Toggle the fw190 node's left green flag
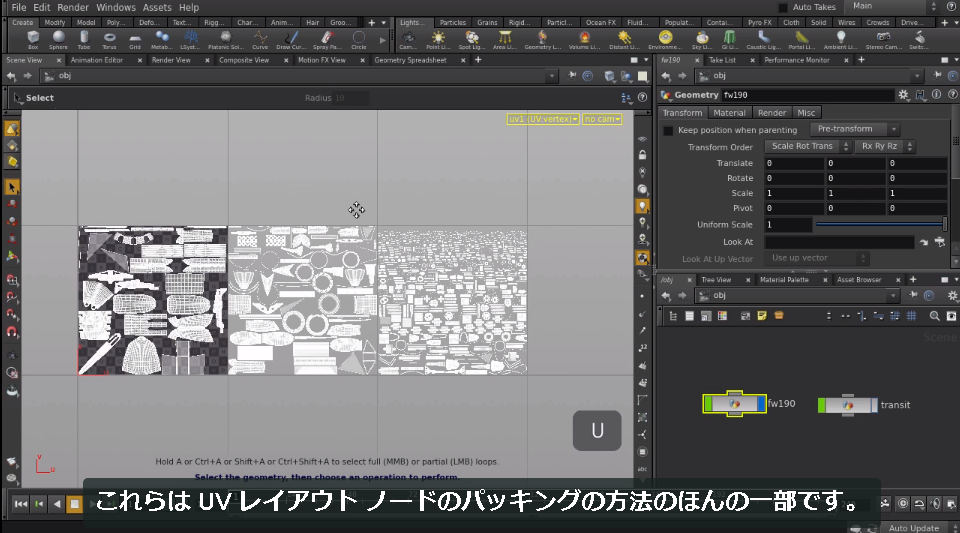Screen dimensions: 960x533 (x=708, y=404)
